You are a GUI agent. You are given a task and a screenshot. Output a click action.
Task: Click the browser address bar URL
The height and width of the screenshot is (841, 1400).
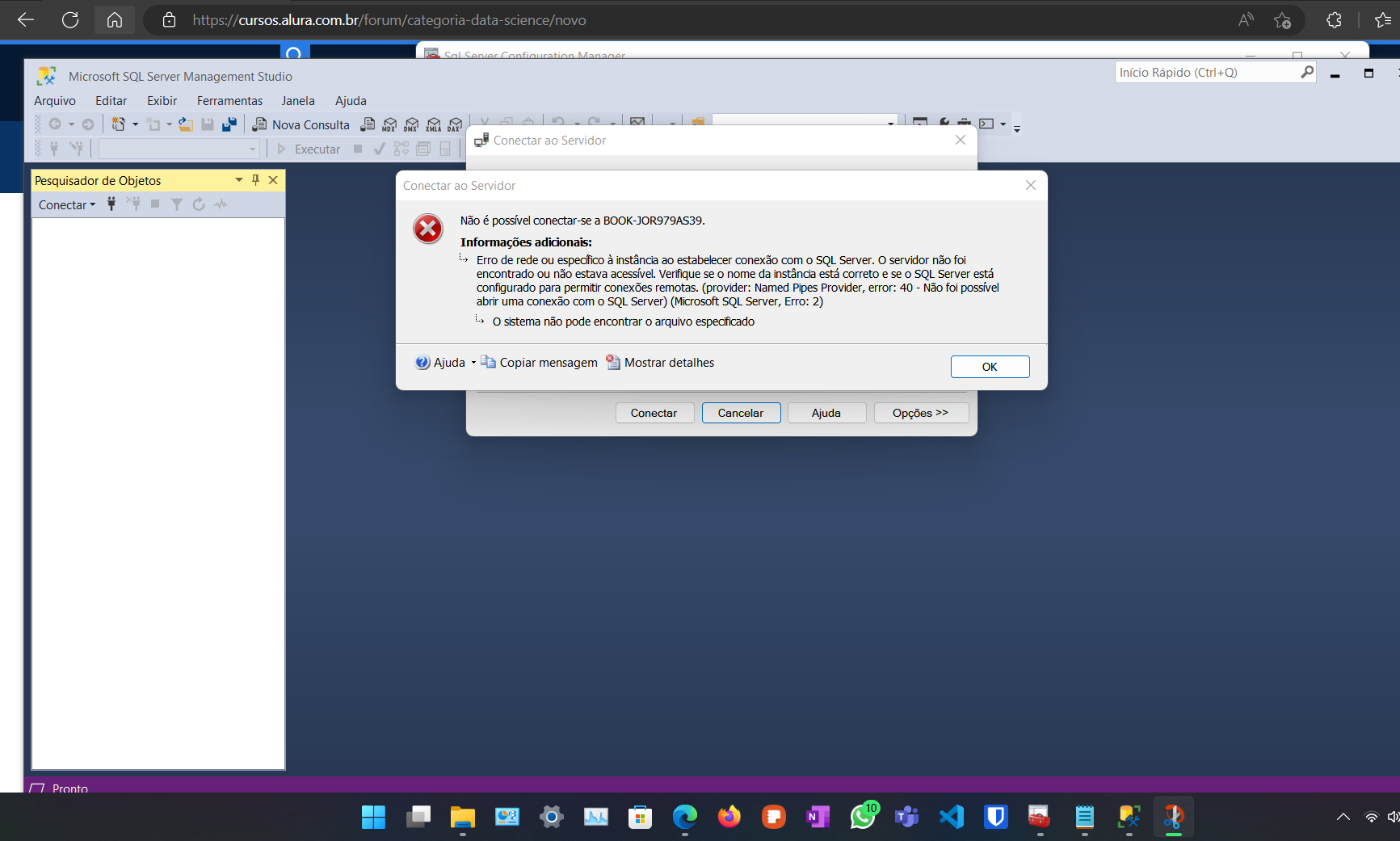click(389, 20)
